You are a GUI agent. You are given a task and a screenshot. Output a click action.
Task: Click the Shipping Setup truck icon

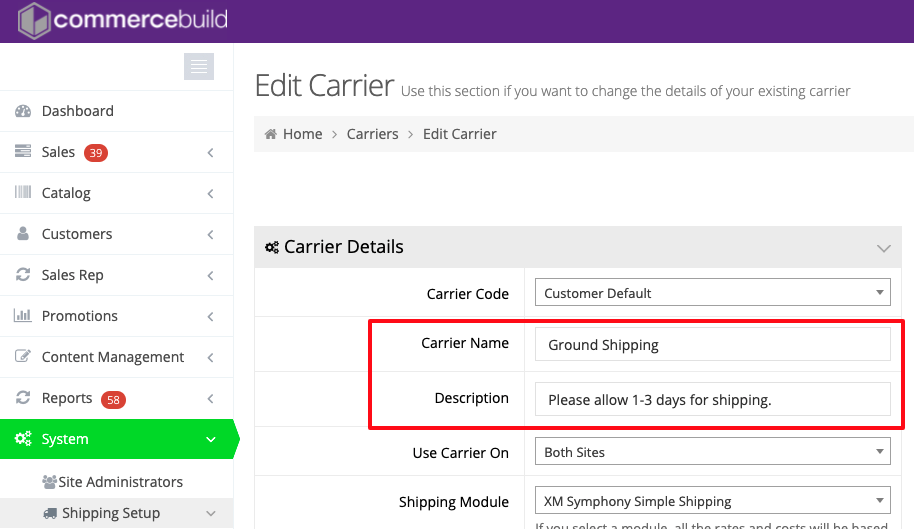tap(50, 513)
